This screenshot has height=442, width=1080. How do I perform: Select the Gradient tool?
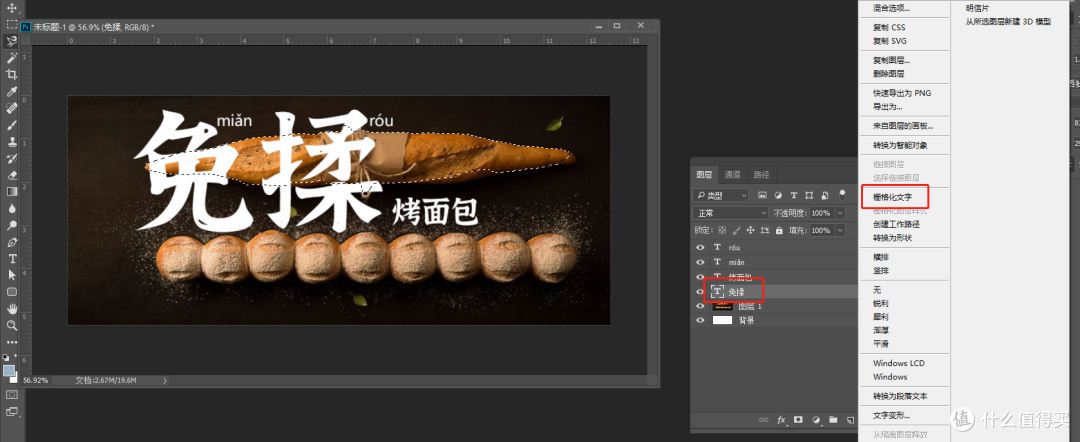tap(12, 191)
